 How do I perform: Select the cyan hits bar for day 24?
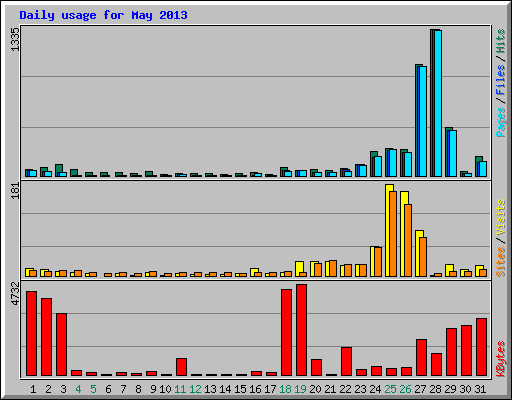coord(378,166)
